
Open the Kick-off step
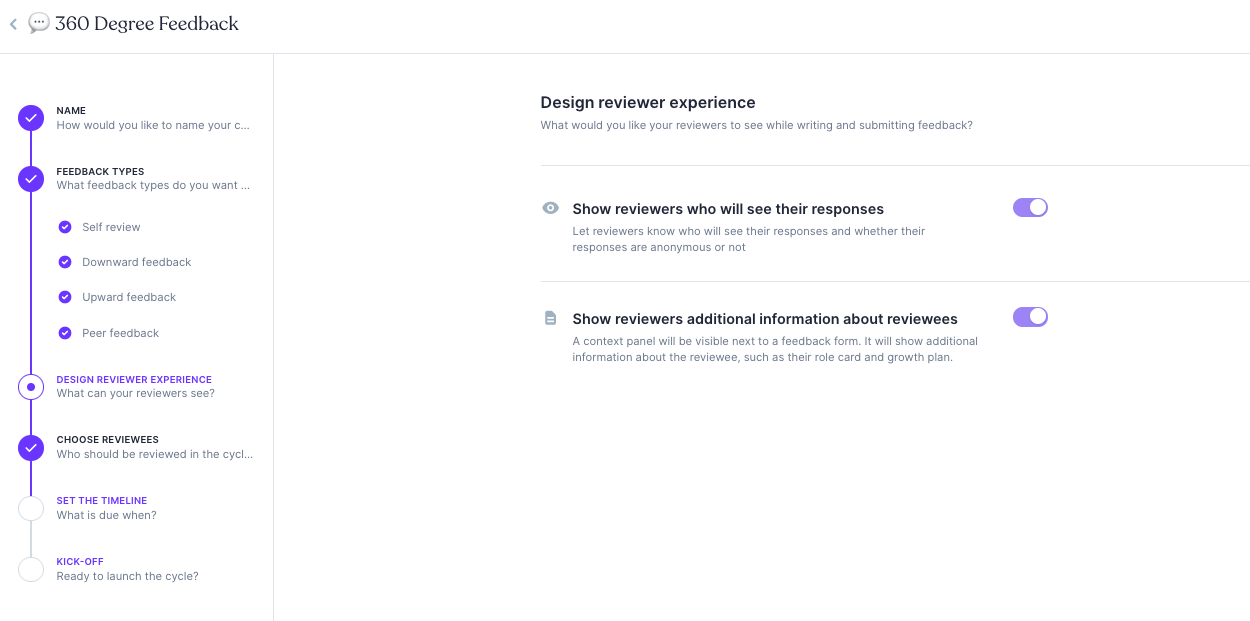[80, 562]
